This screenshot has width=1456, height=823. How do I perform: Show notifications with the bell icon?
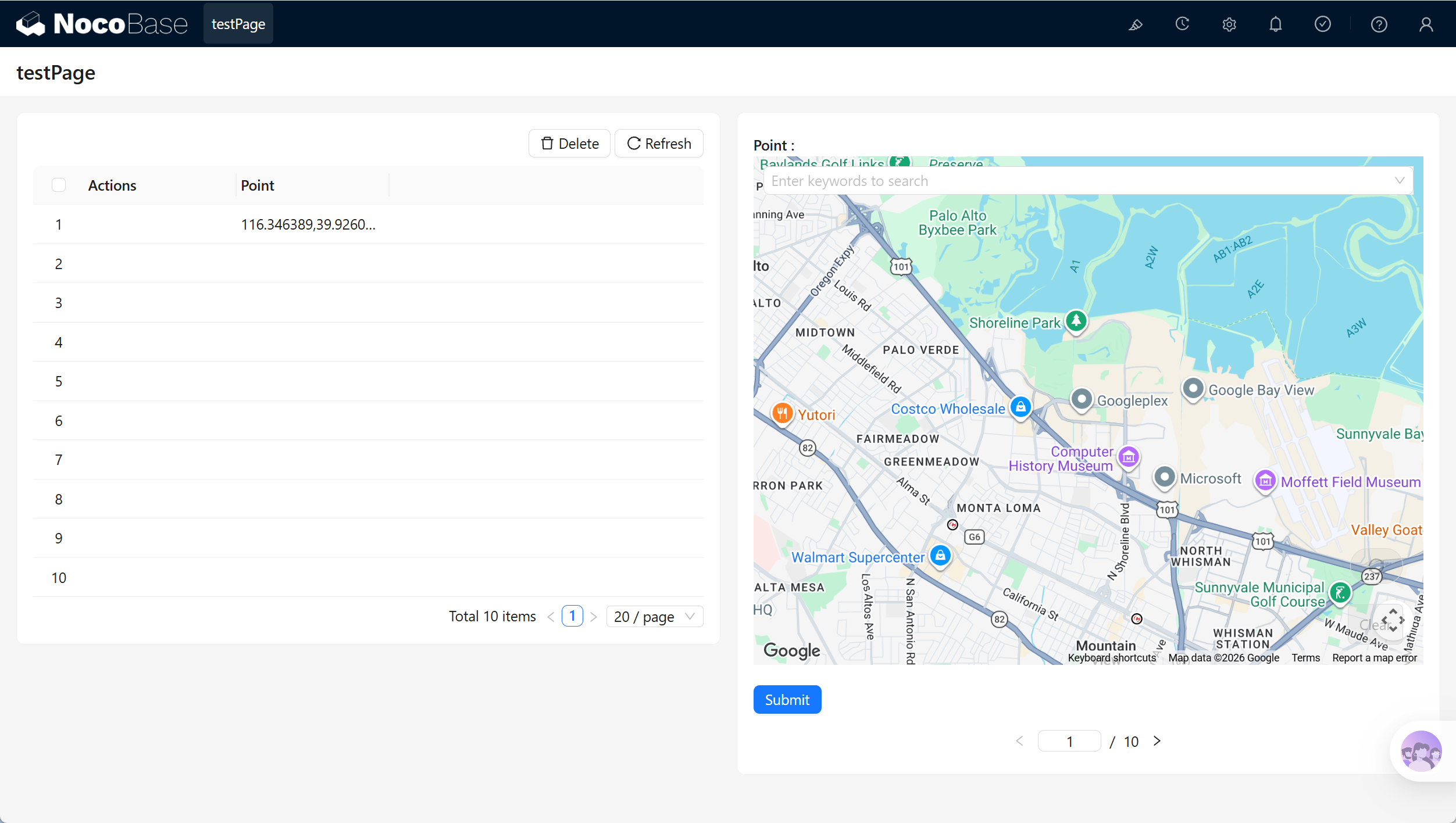tap(1276, 24)
